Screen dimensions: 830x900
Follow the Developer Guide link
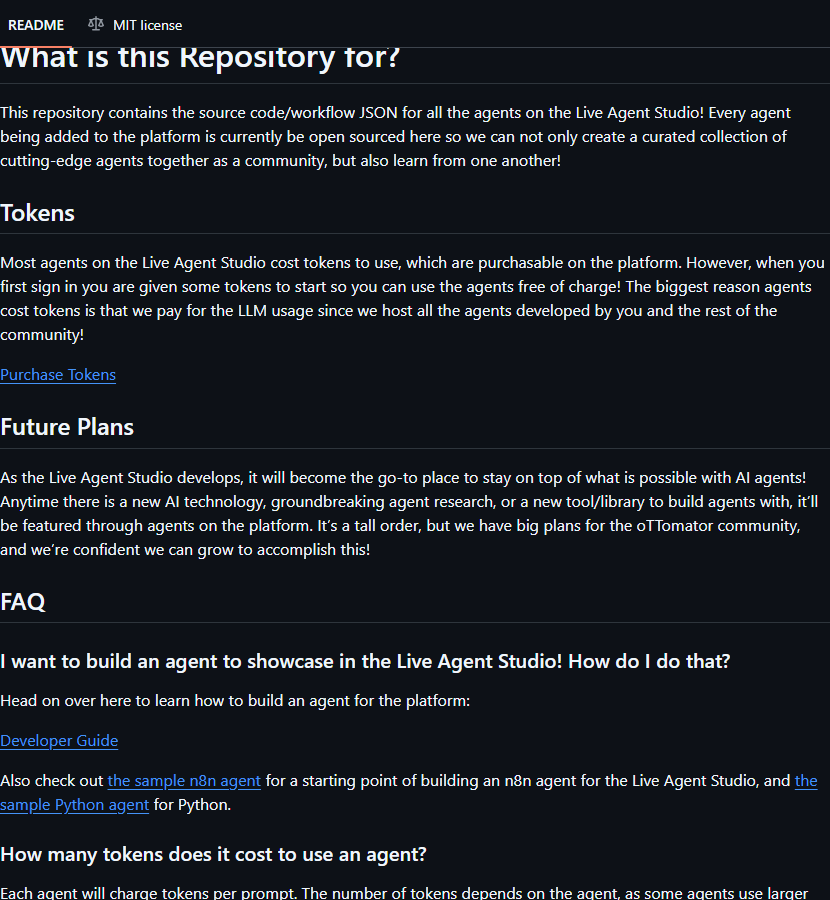59,741
